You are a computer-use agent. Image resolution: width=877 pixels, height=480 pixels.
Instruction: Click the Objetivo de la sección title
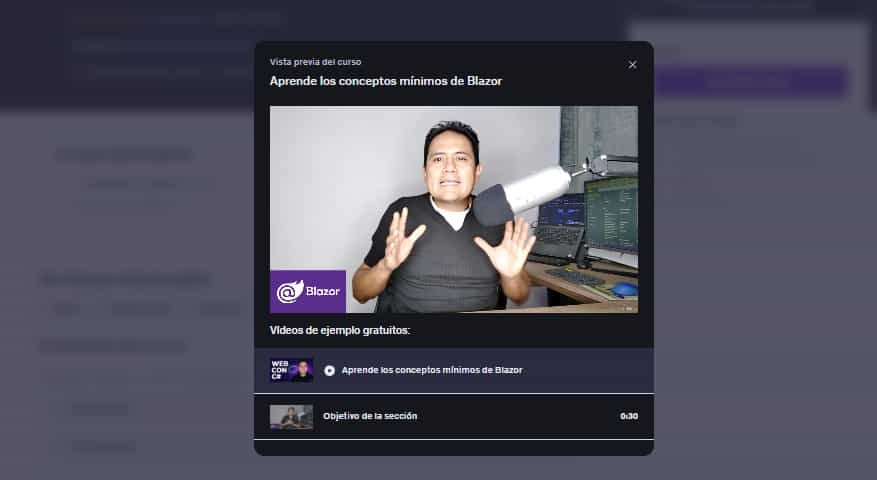click(370, 416)
